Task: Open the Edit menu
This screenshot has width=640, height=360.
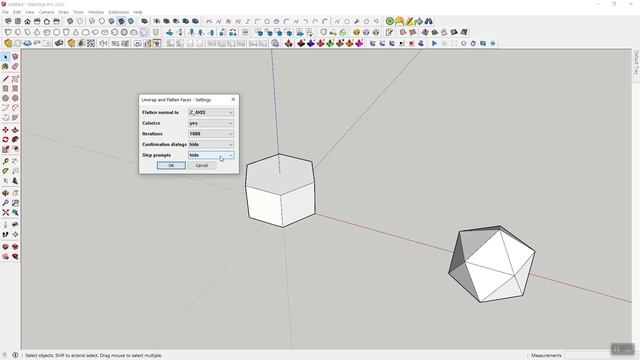Action: click(x=17, y=12)
